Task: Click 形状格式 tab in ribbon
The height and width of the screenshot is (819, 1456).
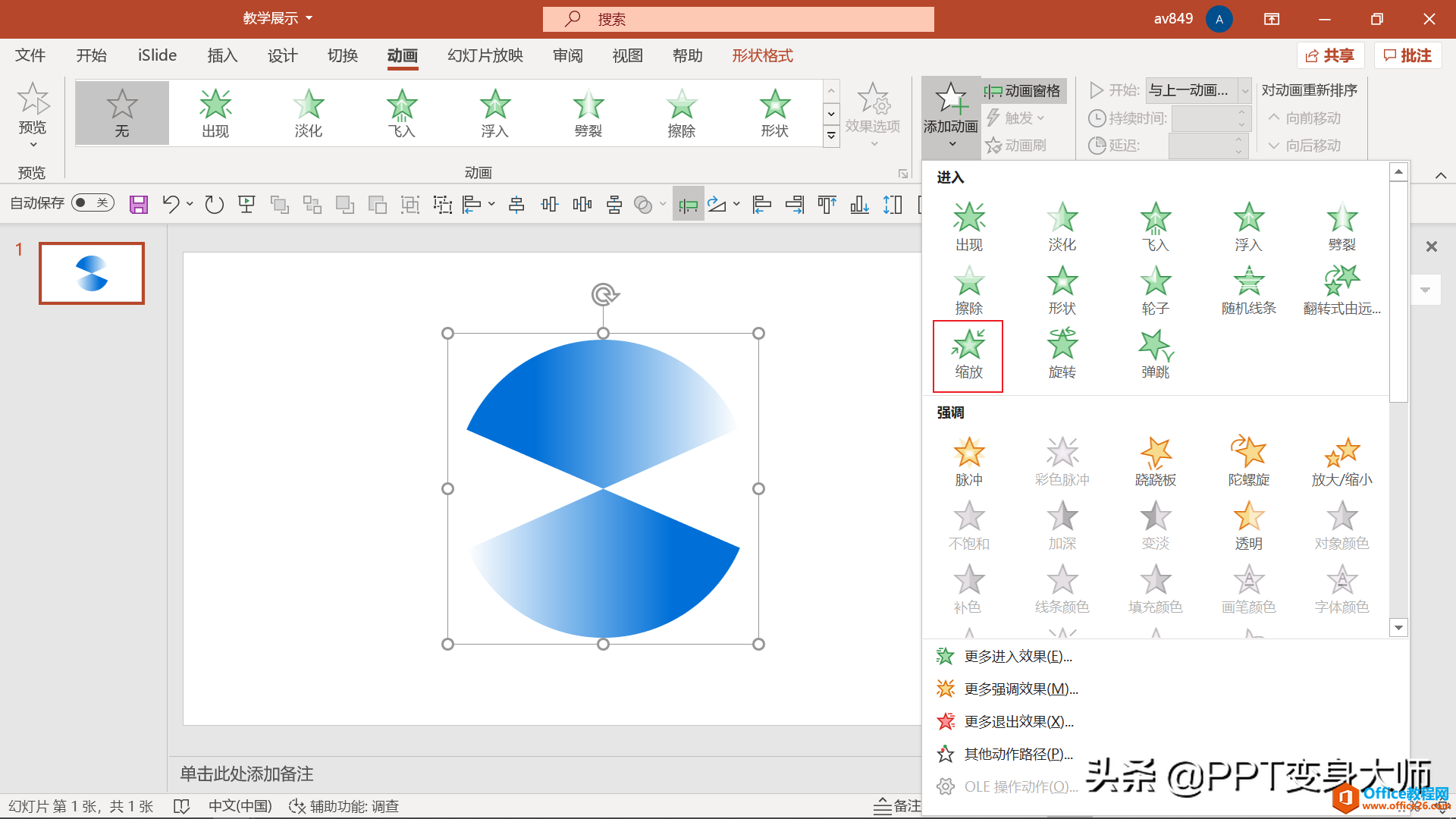Action: pos(763,55)
